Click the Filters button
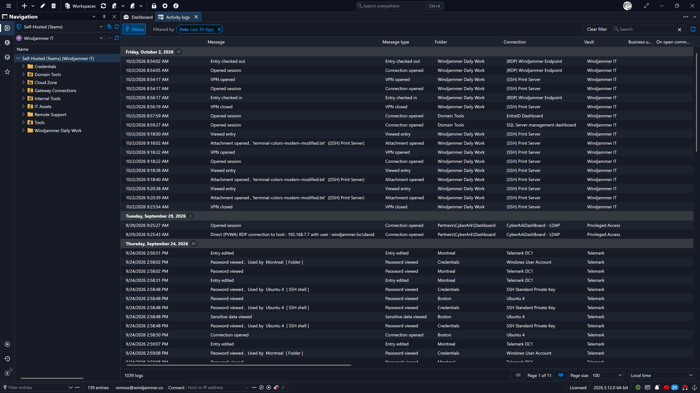This screenshot has width=700, height=393. click(134, 29)
